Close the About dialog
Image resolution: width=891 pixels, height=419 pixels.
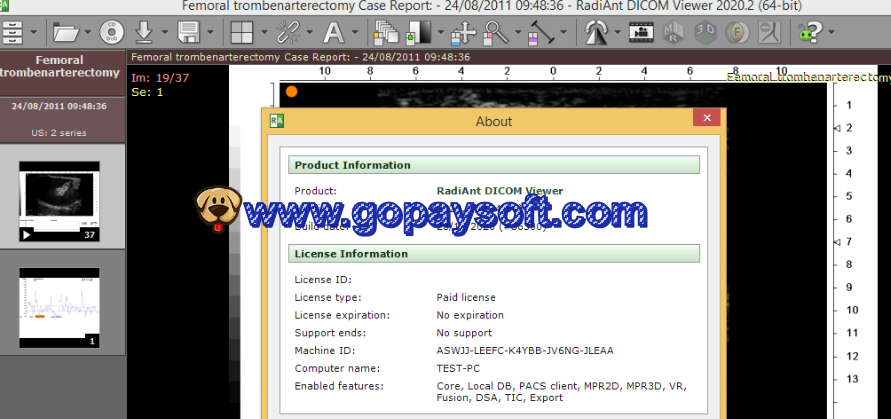click(x=707, y=118)
